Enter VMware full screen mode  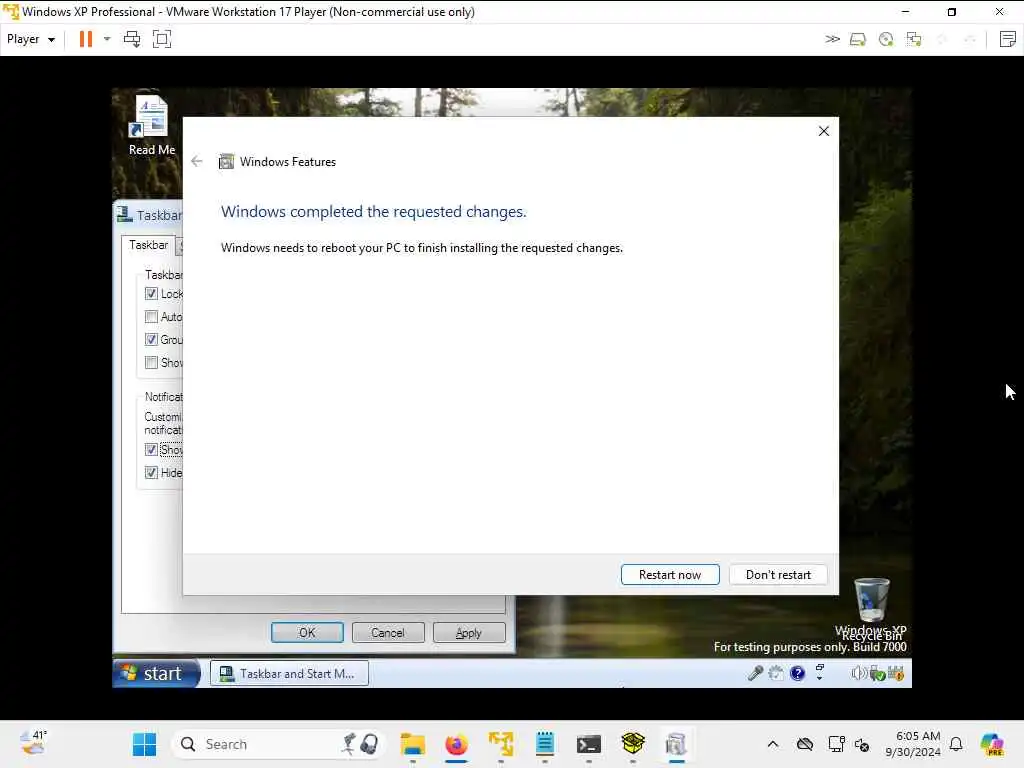click(x=162, y=39)
